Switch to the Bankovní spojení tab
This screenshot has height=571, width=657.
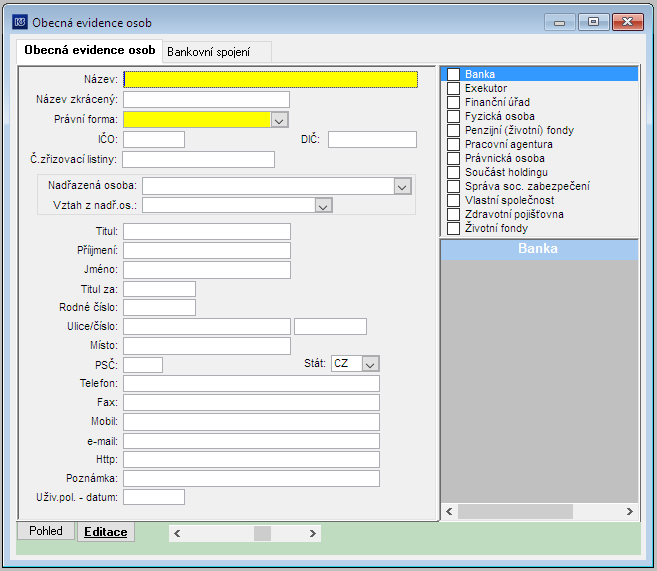point(217,52)
